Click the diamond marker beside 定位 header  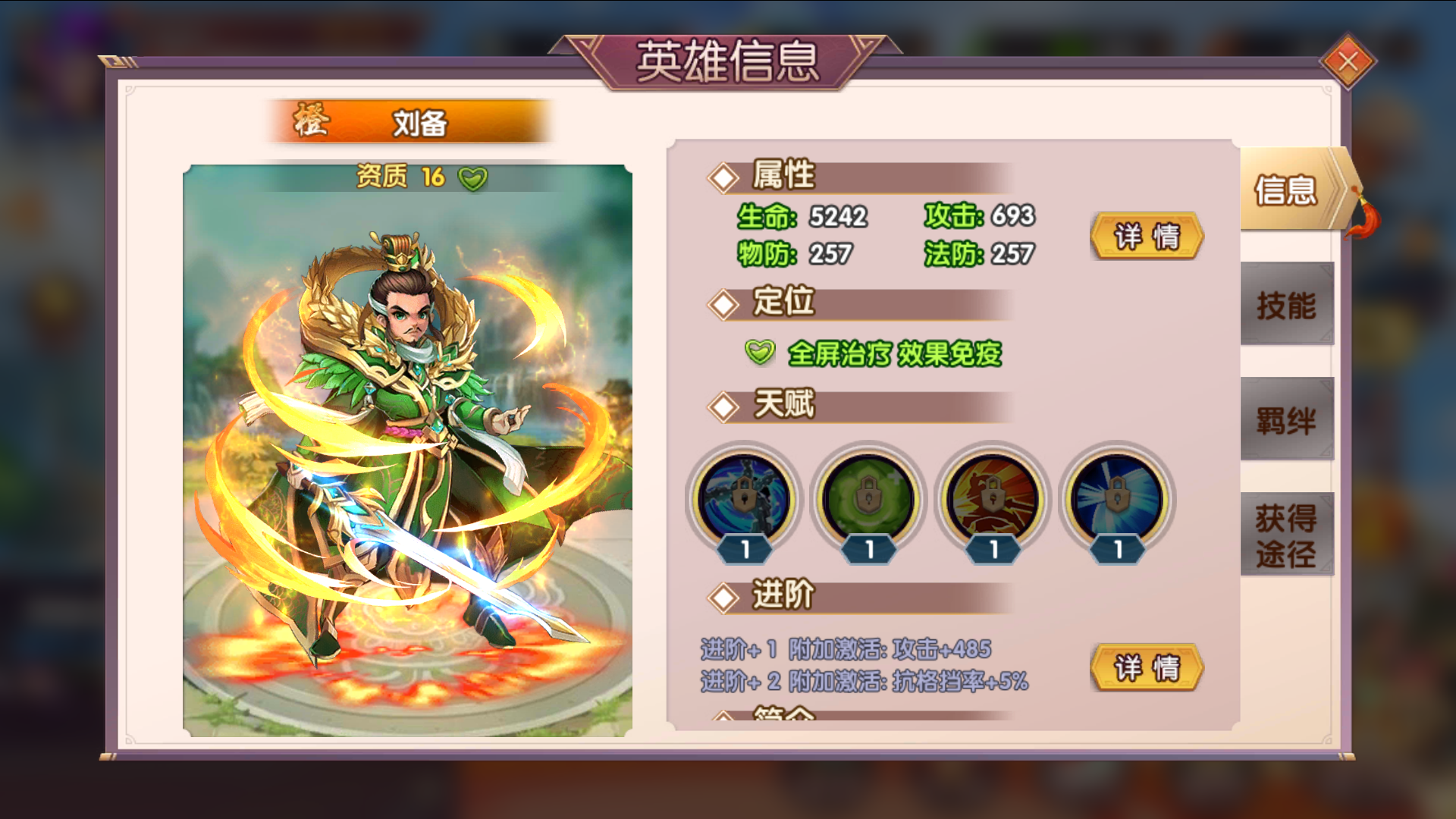(x=723, y=304)
